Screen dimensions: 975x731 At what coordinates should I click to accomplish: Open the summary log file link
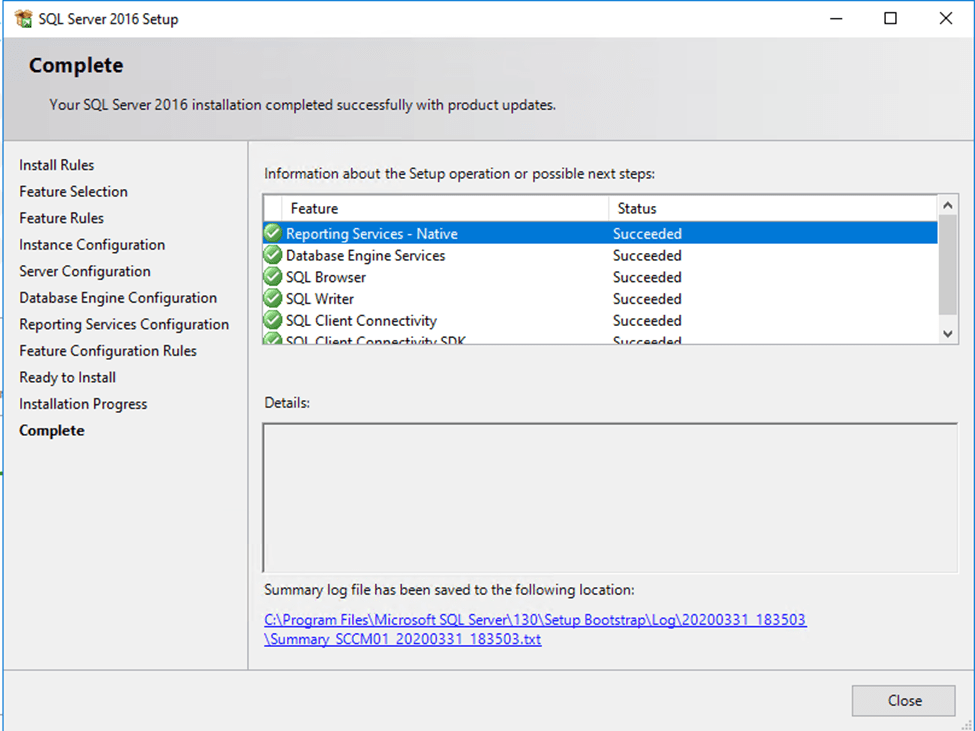[534, 620]
